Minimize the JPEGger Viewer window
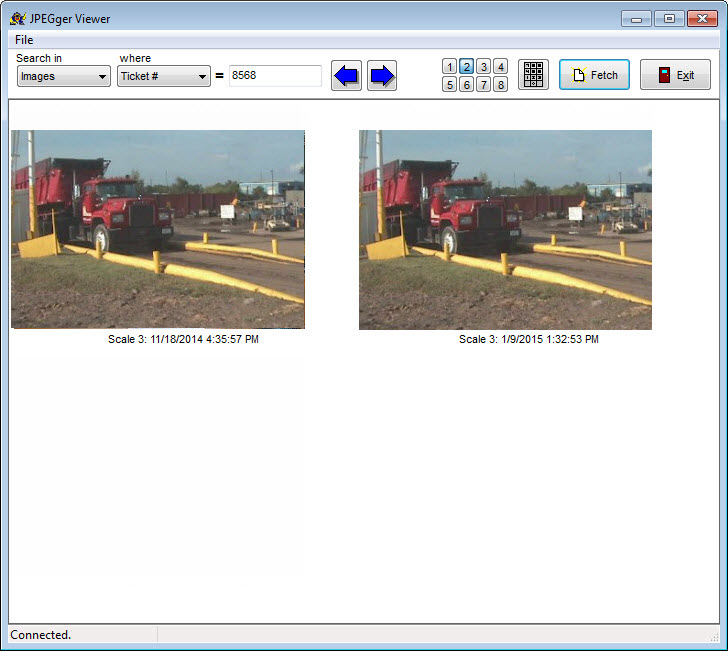Image resolution: width=728 pixels, height=651 pixels. tap(636, 19)
